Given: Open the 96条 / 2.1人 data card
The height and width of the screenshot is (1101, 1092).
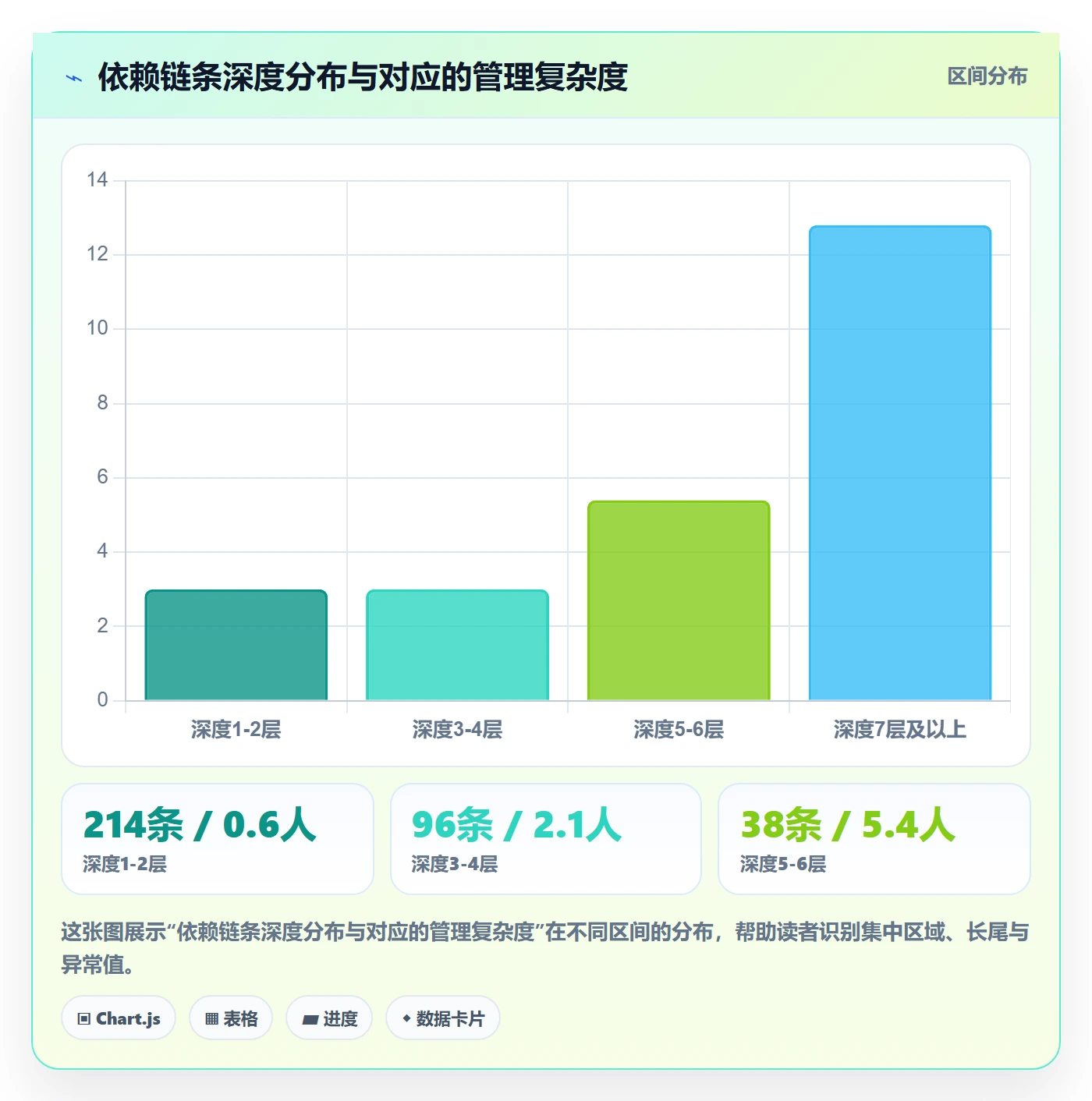Looking at the screenshot, I should [546, 839].
